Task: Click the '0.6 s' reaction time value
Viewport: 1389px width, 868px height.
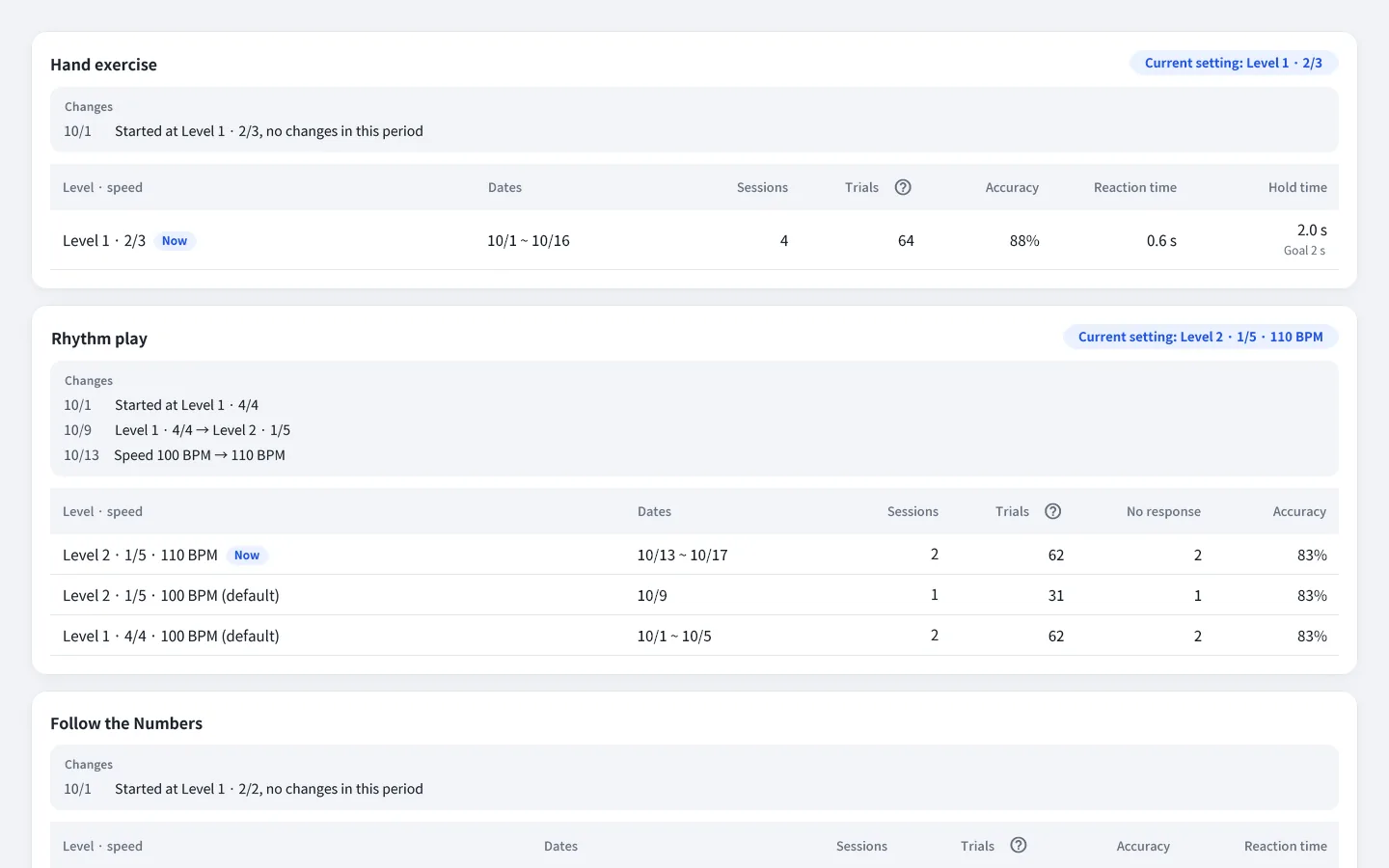Action: (x=1161, y=241)
